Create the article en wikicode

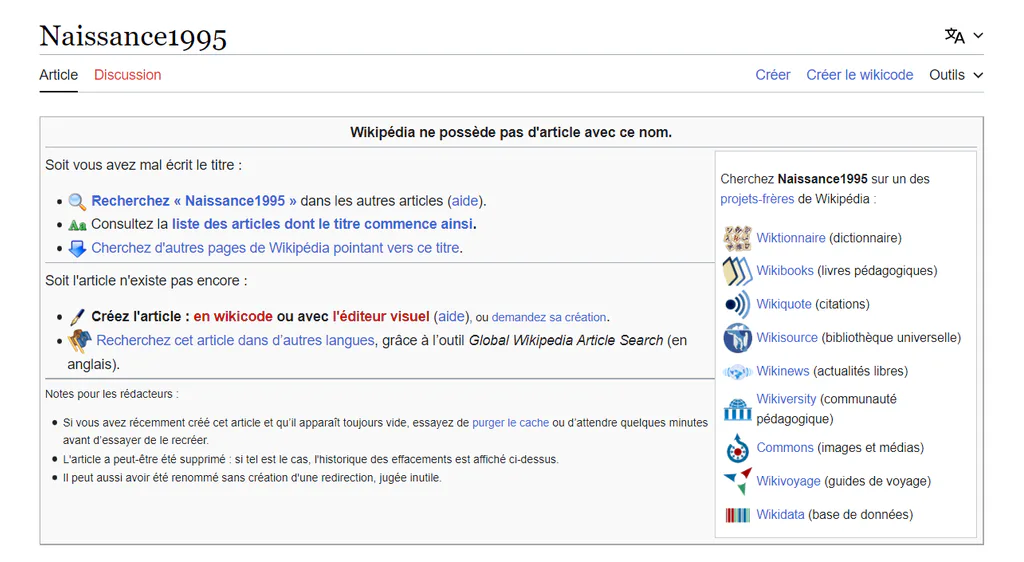232,317
